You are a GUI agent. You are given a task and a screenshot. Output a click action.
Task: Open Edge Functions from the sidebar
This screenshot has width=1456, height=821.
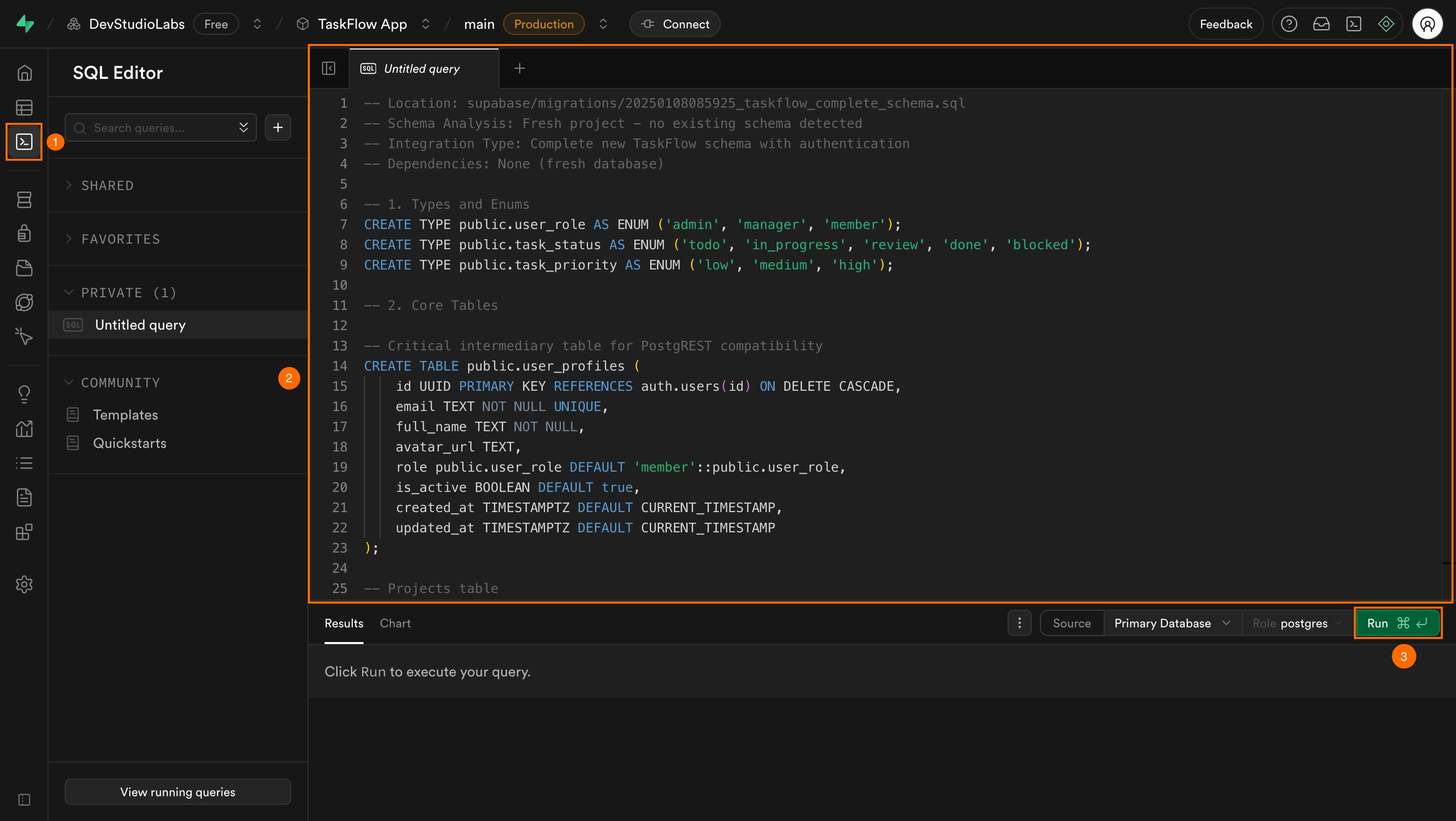(24, 302)
